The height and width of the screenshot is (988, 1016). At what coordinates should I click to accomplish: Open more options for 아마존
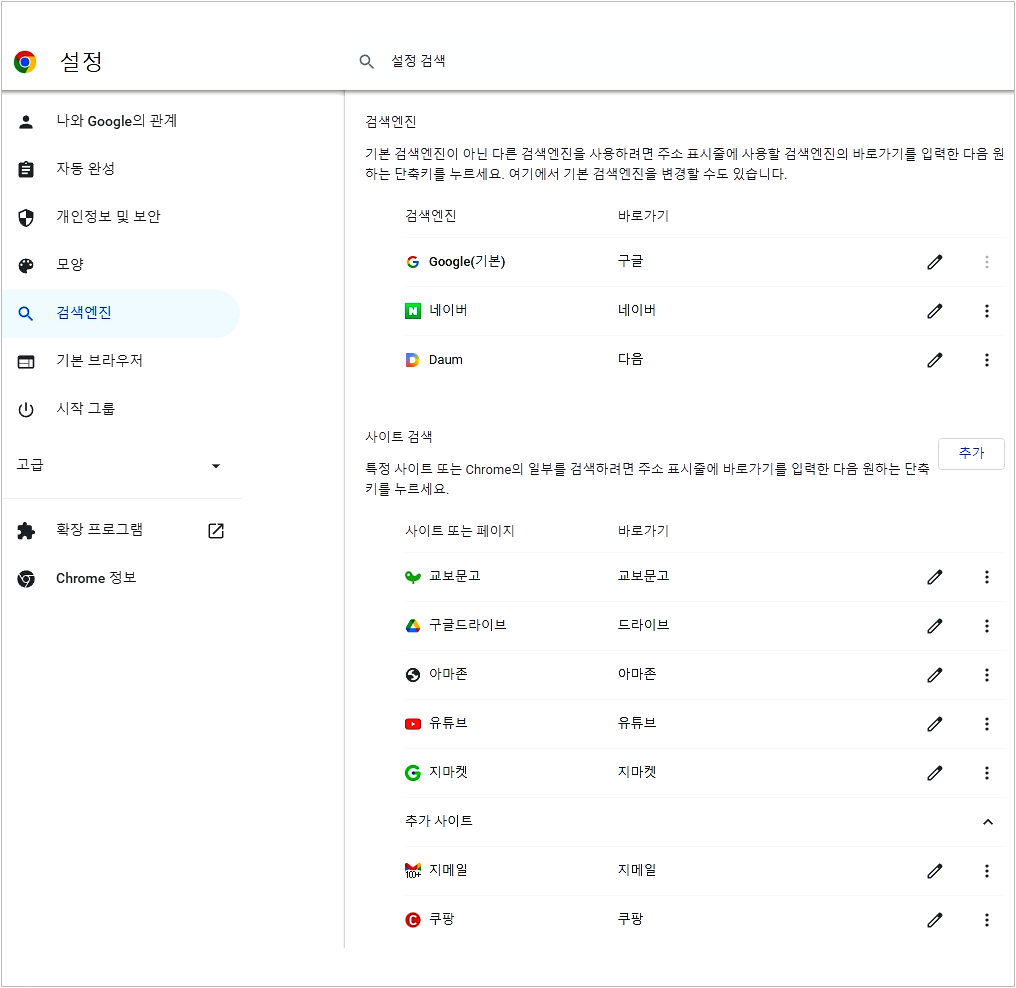[x=986, y=675]
